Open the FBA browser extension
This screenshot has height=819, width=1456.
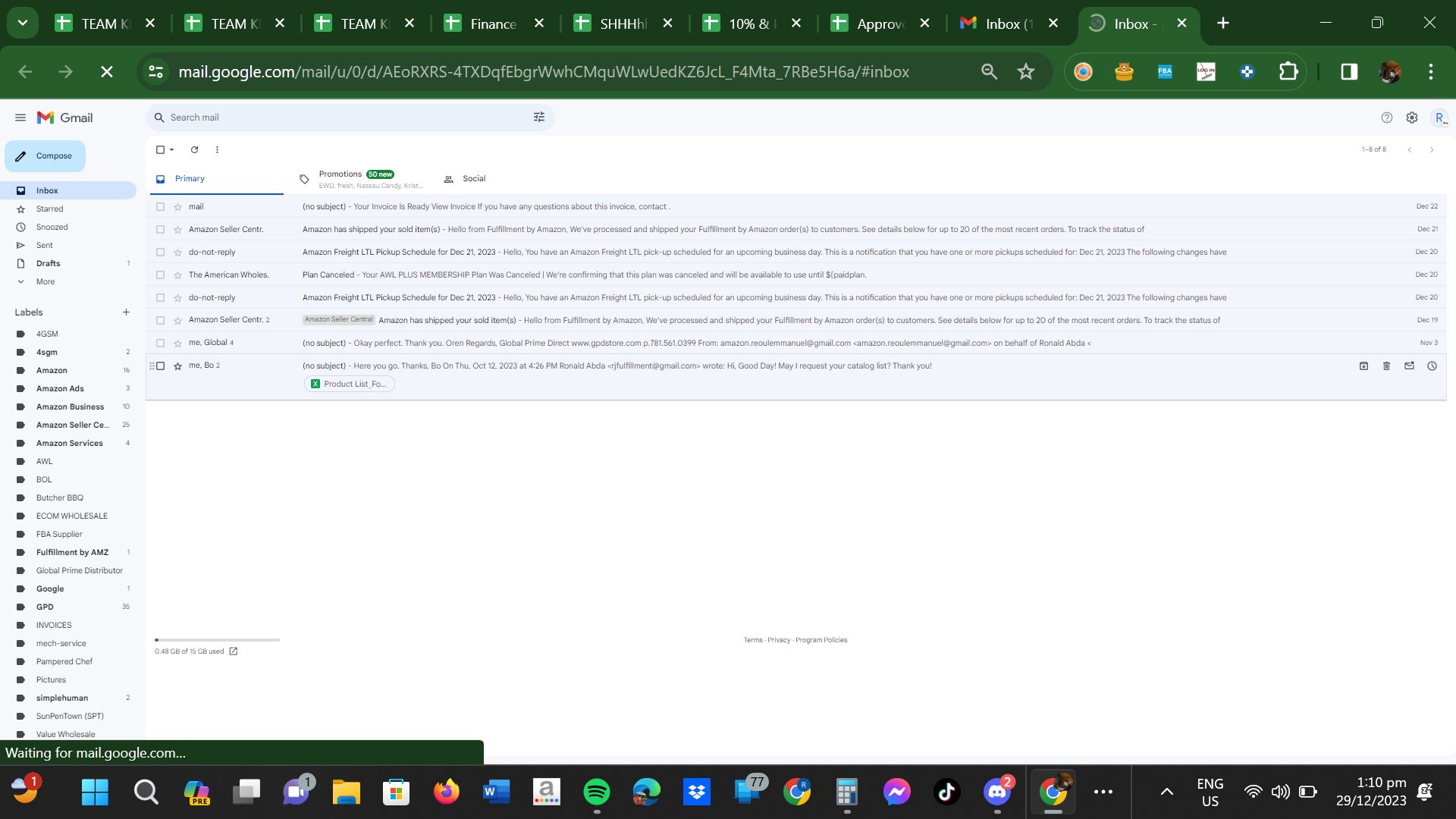(1165, 71)
